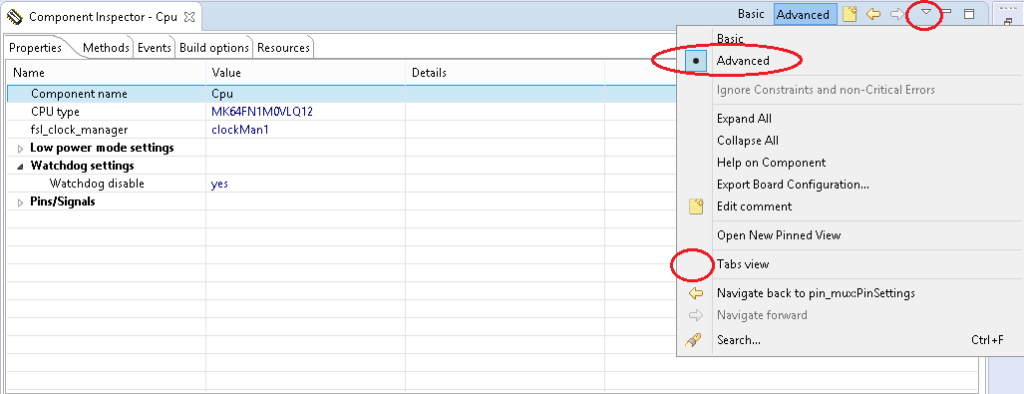The image size is (1024, 394).
Task: Click the clockMan1 value link
Action: (240, 129)
